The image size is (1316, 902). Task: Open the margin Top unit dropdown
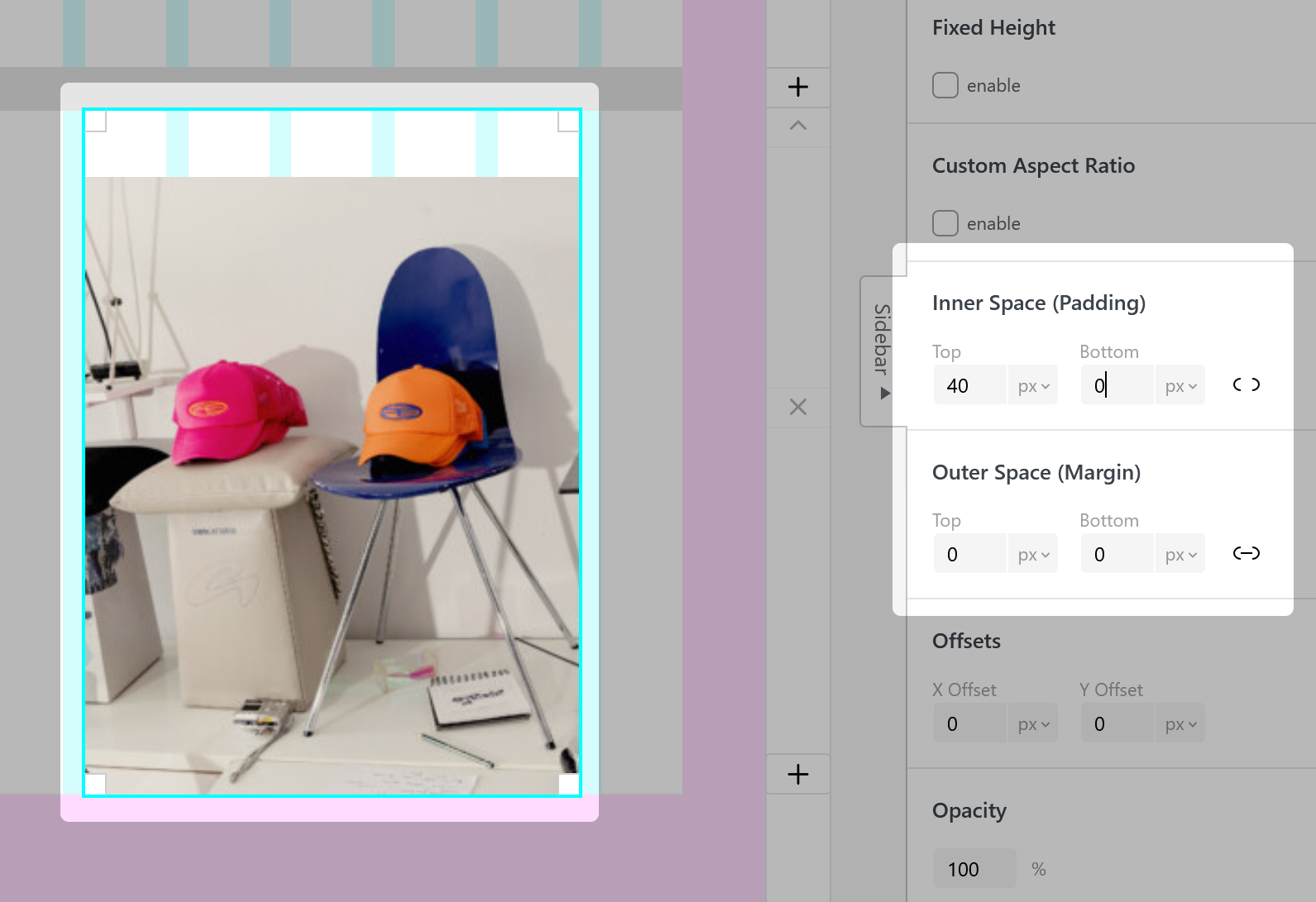point(1033,555)
